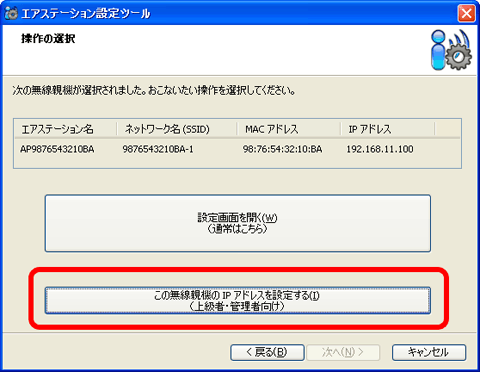The width and height of the screenshot is (480, 372).
Task: Go back with the 戻る(B) button
Action: click(x=267, y=352)
